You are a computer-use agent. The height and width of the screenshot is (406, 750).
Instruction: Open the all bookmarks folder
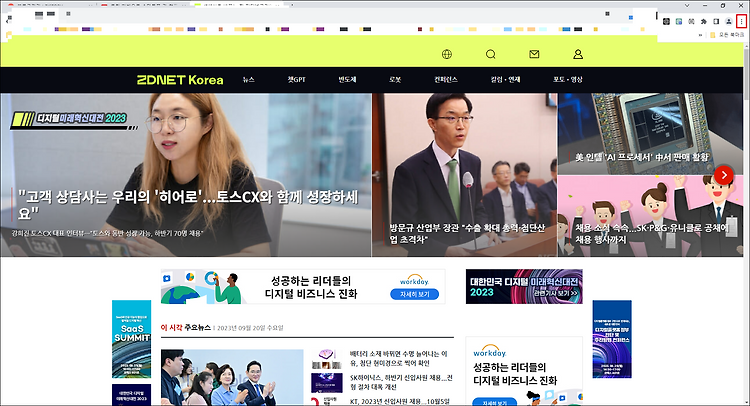(727, 35)
